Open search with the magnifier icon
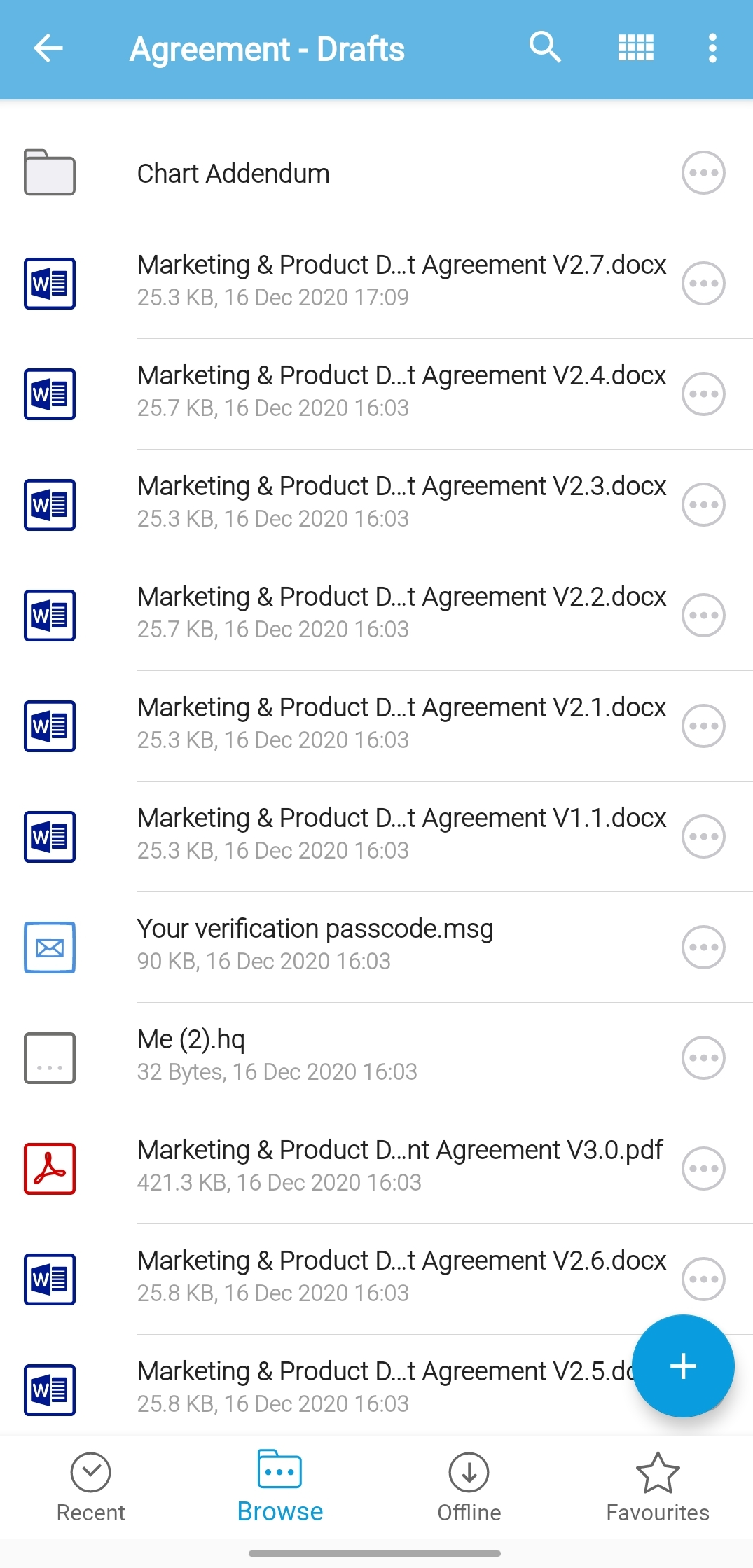The height and width of the screenshot is (1568, 753). 545,48
